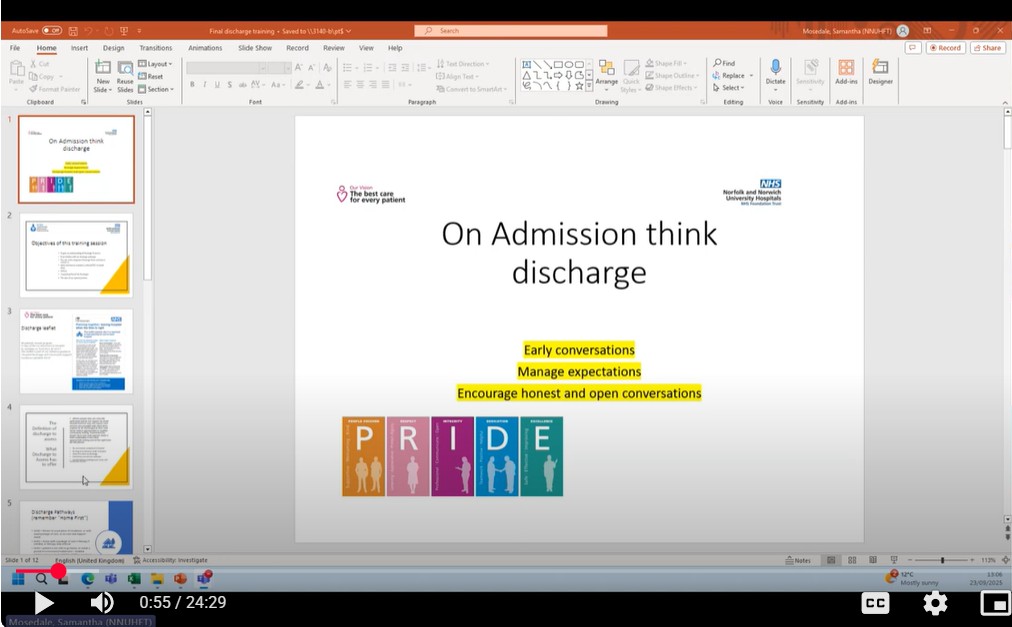
Task: Click the Record button at top right
Action: pos(945,48)
